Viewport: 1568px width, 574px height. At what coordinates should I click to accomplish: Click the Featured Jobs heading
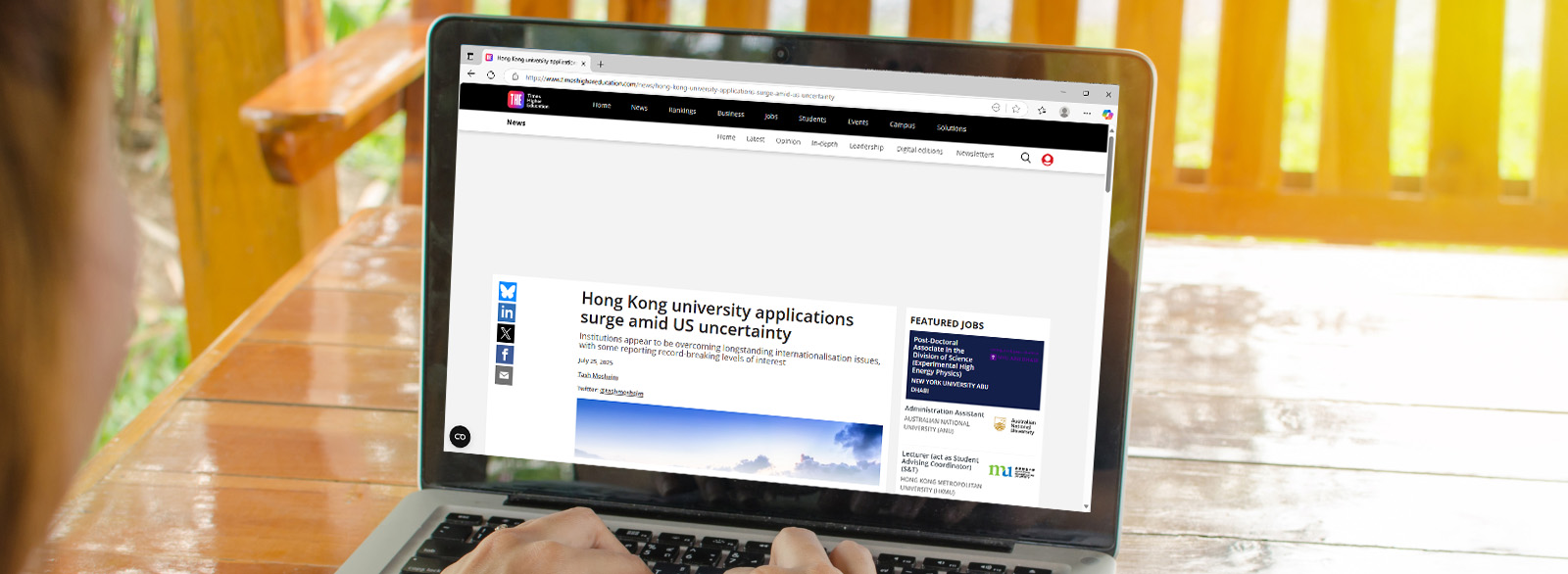(947, 323)
